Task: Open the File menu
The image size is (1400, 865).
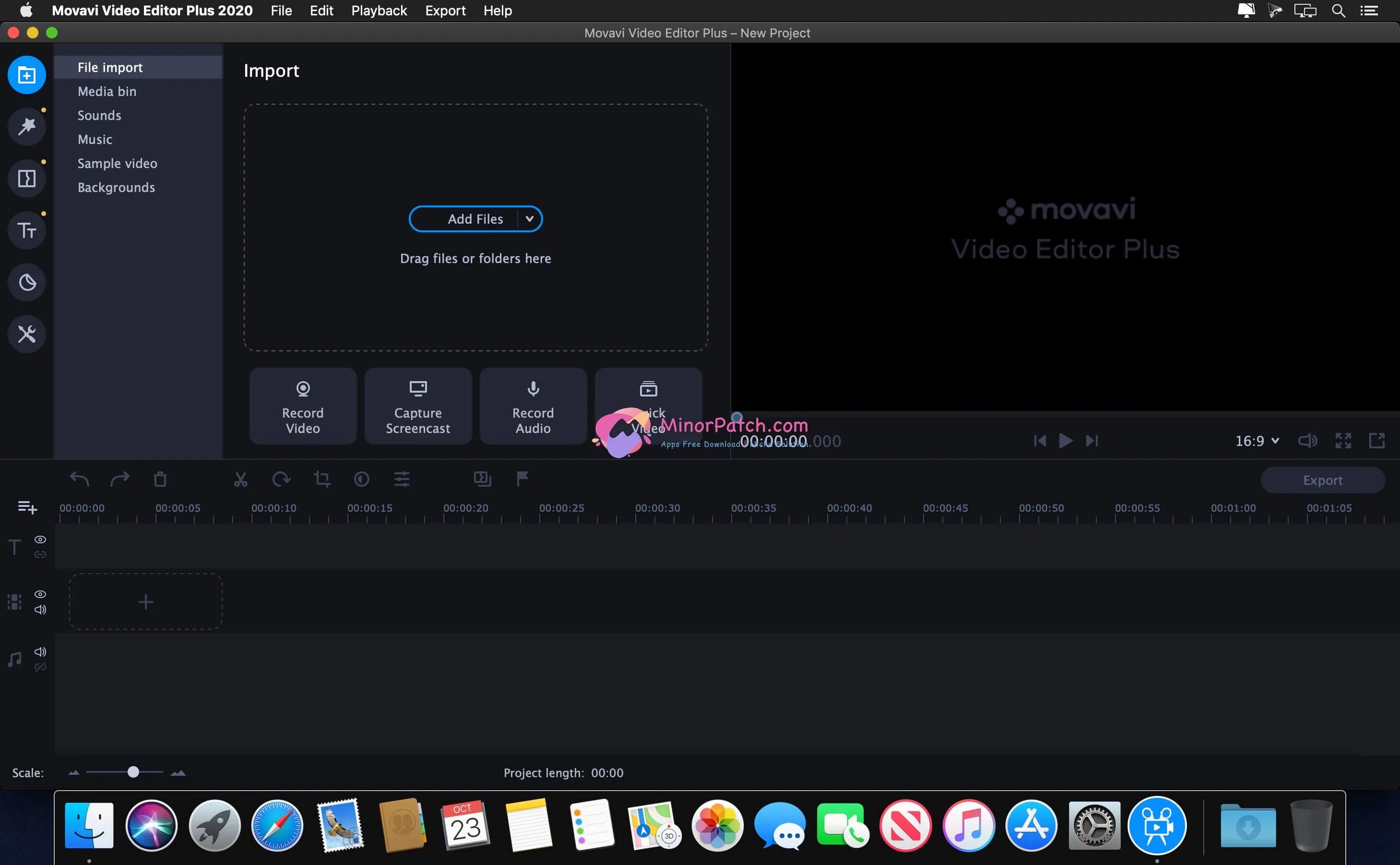Action: (x=280, y=10)
